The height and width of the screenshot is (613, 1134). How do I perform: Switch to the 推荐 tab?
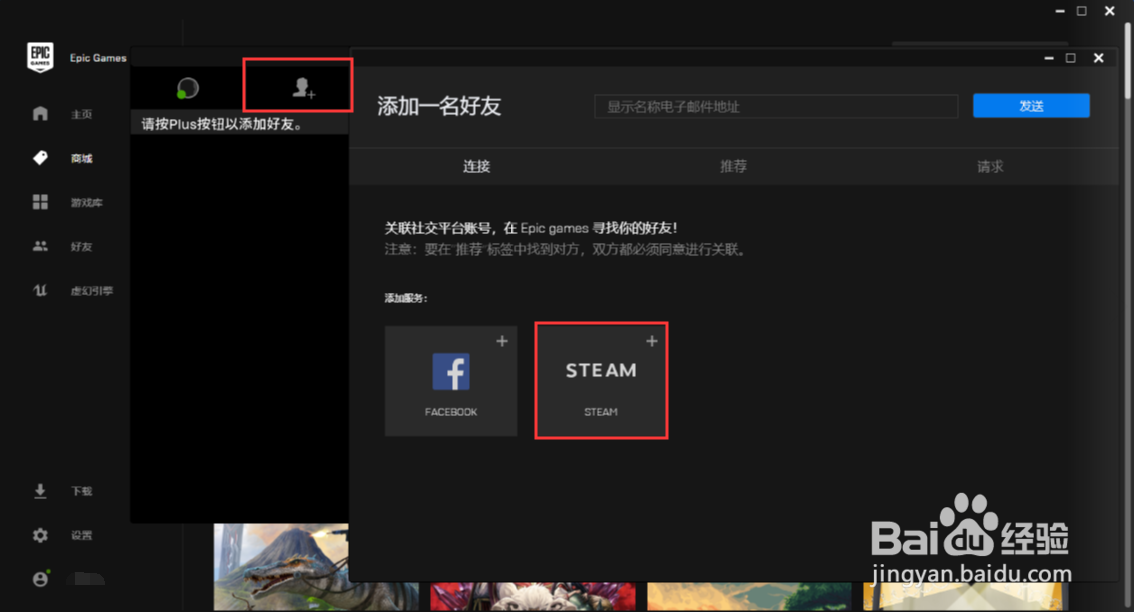[x=733, y=166]
